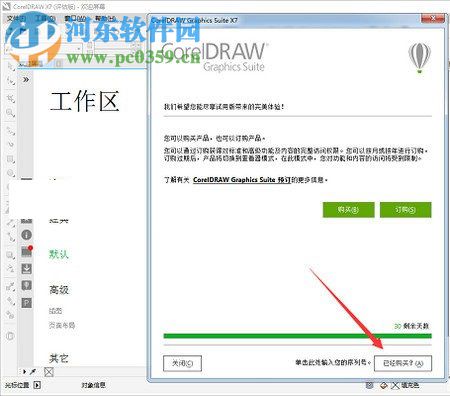Screen dimensions: 450x396
Task: Select the 默认 workspace option
Action: (x=59, y=254)
